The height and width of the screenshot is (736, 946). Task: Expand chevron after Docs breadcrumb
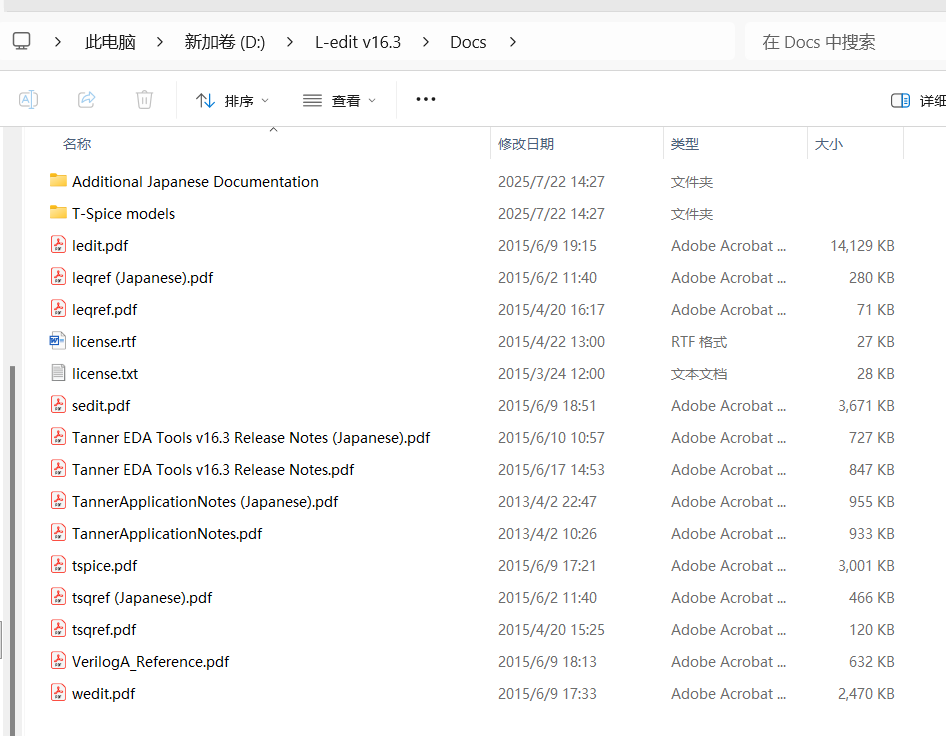pos(513,42)
